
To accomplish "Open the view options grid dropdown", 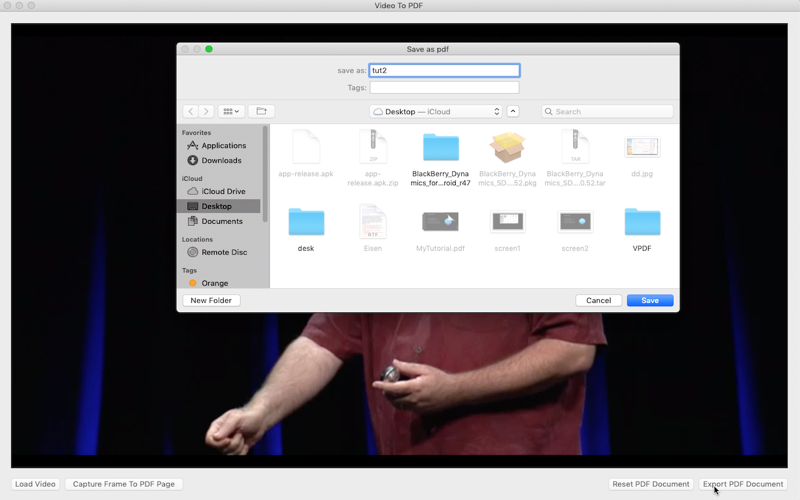I will [x=231, y=111].
